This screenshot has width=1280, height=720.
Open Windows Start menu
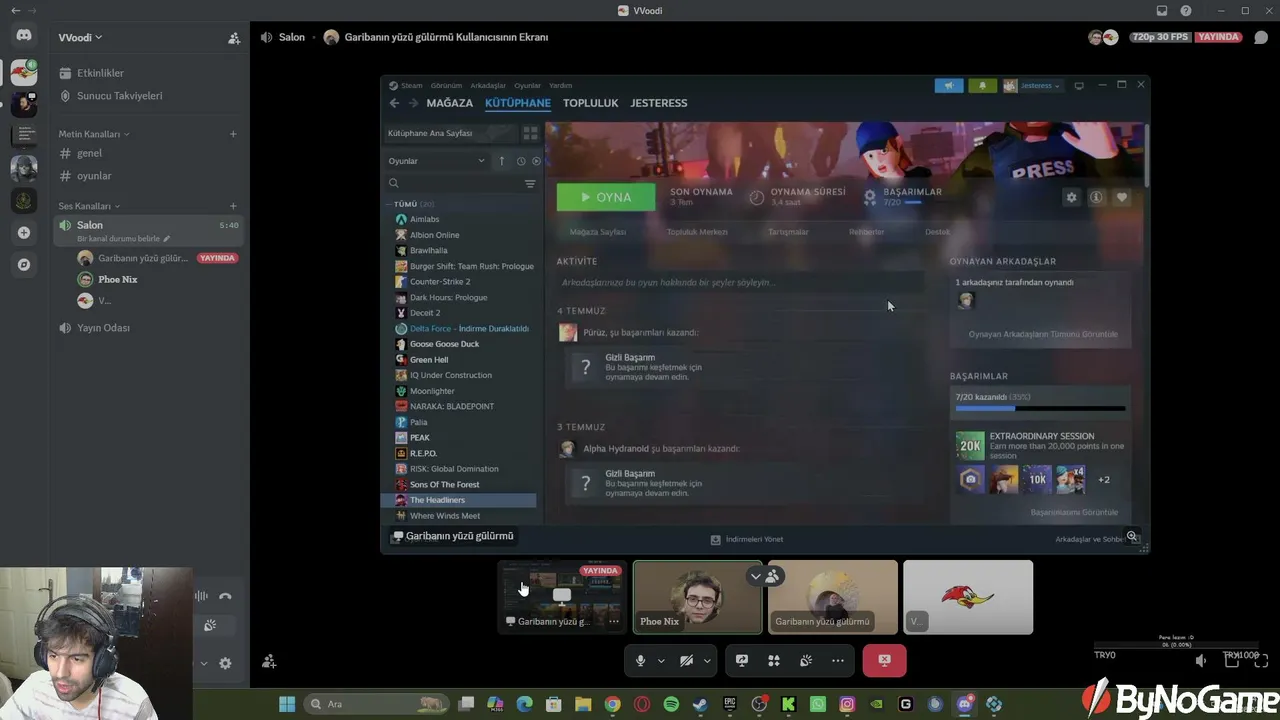(287, 704)
